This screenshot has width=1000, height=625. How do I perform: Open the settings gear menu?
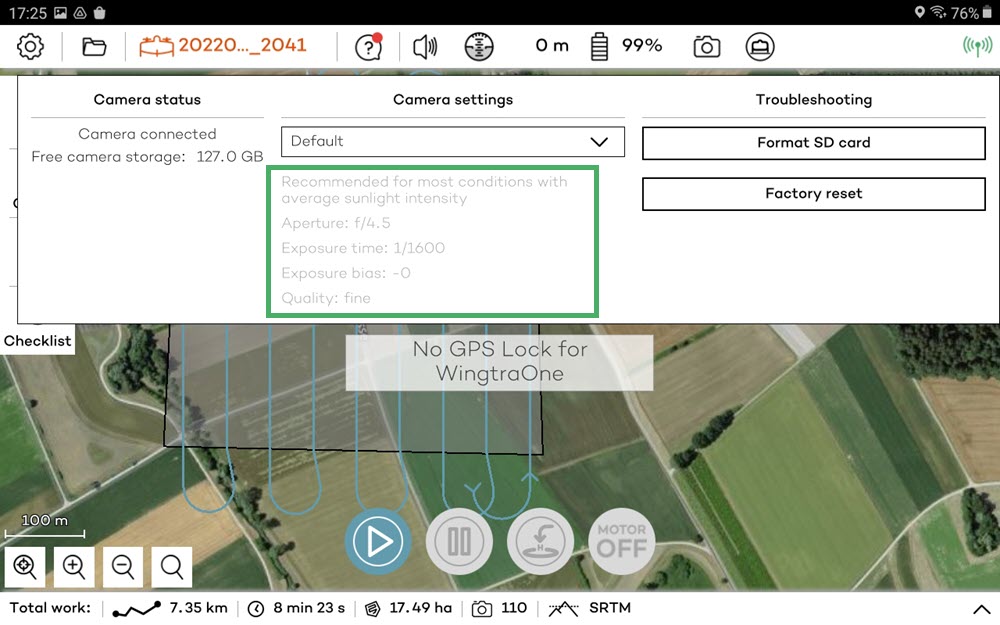coord(31,46)
